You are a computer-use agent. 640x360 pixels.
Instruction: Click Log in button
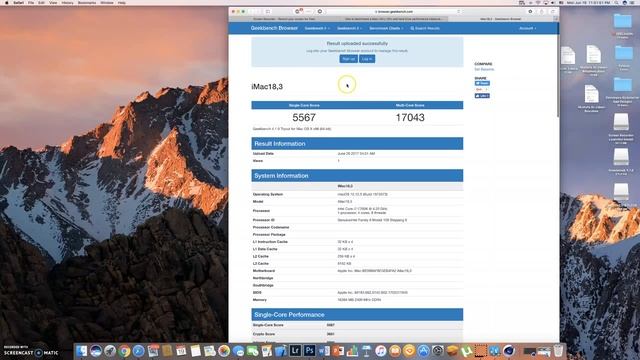pyautogui.click(x=367, y=59)
